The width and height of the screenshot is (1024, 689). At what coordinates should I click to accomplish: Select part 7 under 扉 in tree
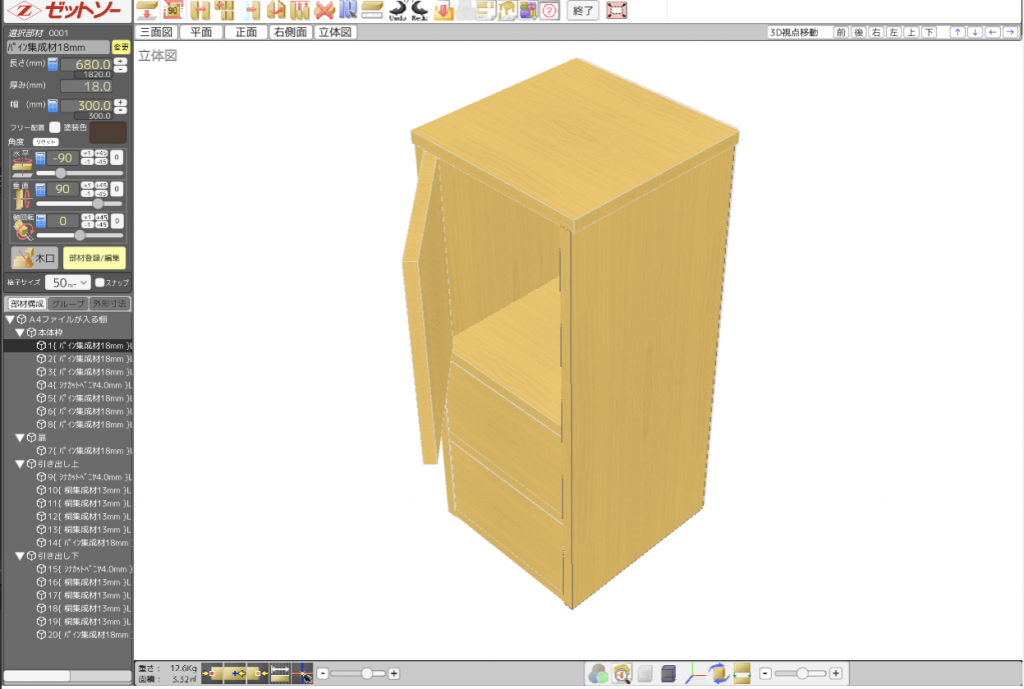pyautogui.click(x=84, y=451)
